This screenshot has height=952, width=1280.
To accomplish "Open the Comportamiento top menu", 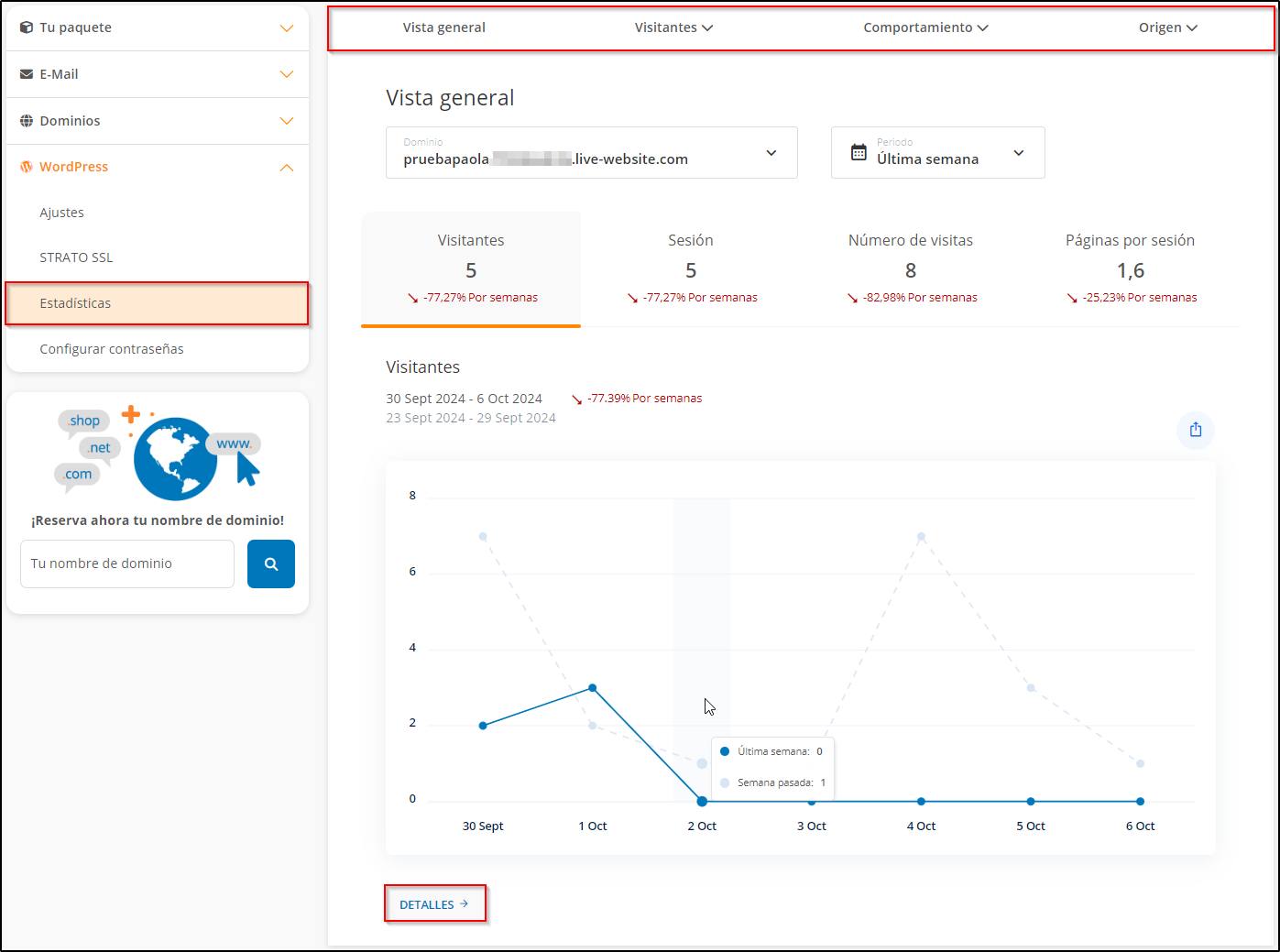I will (x=925, y=27).
